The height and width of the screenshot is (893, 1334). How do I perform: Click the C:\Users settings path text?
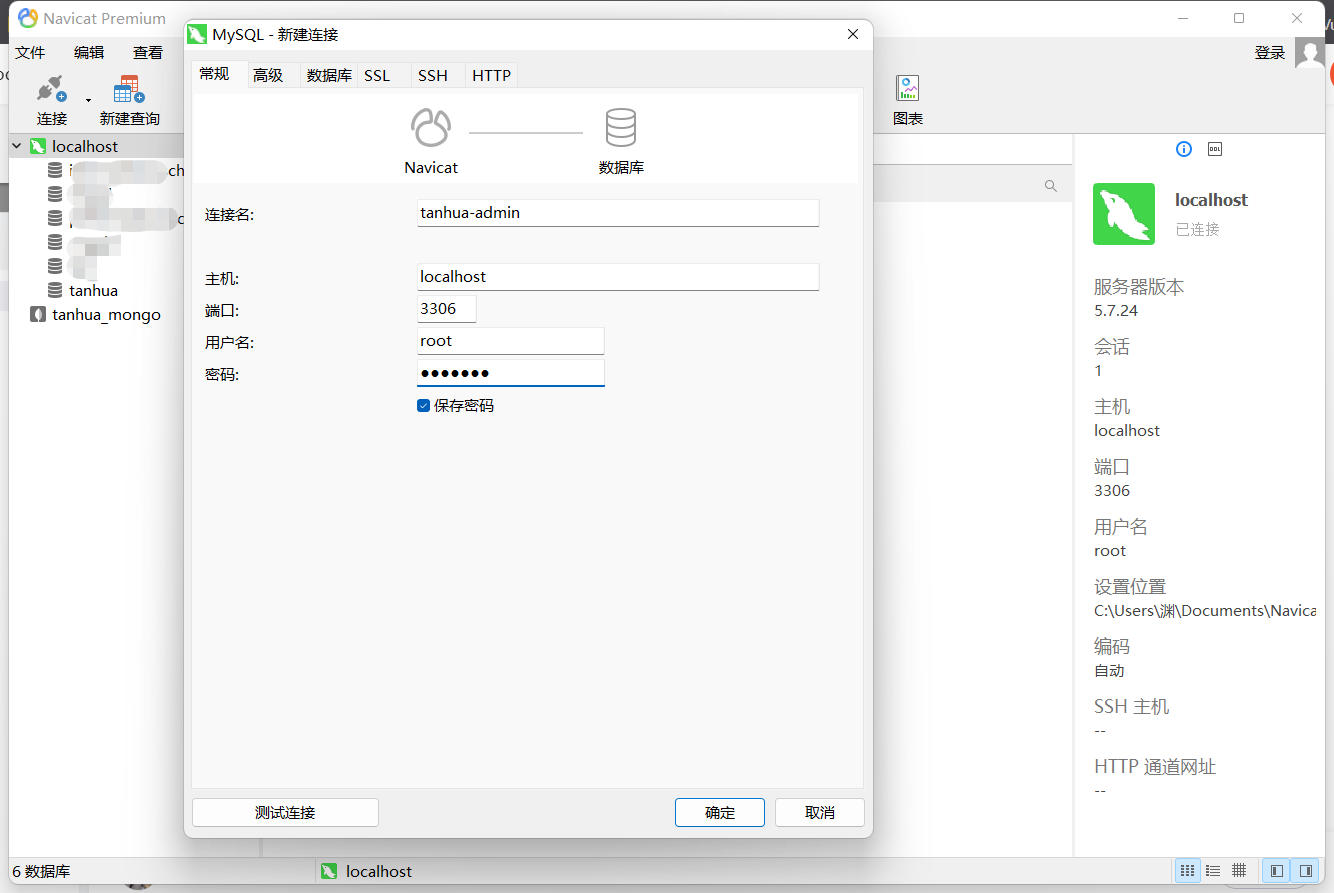click(1205, 610)
